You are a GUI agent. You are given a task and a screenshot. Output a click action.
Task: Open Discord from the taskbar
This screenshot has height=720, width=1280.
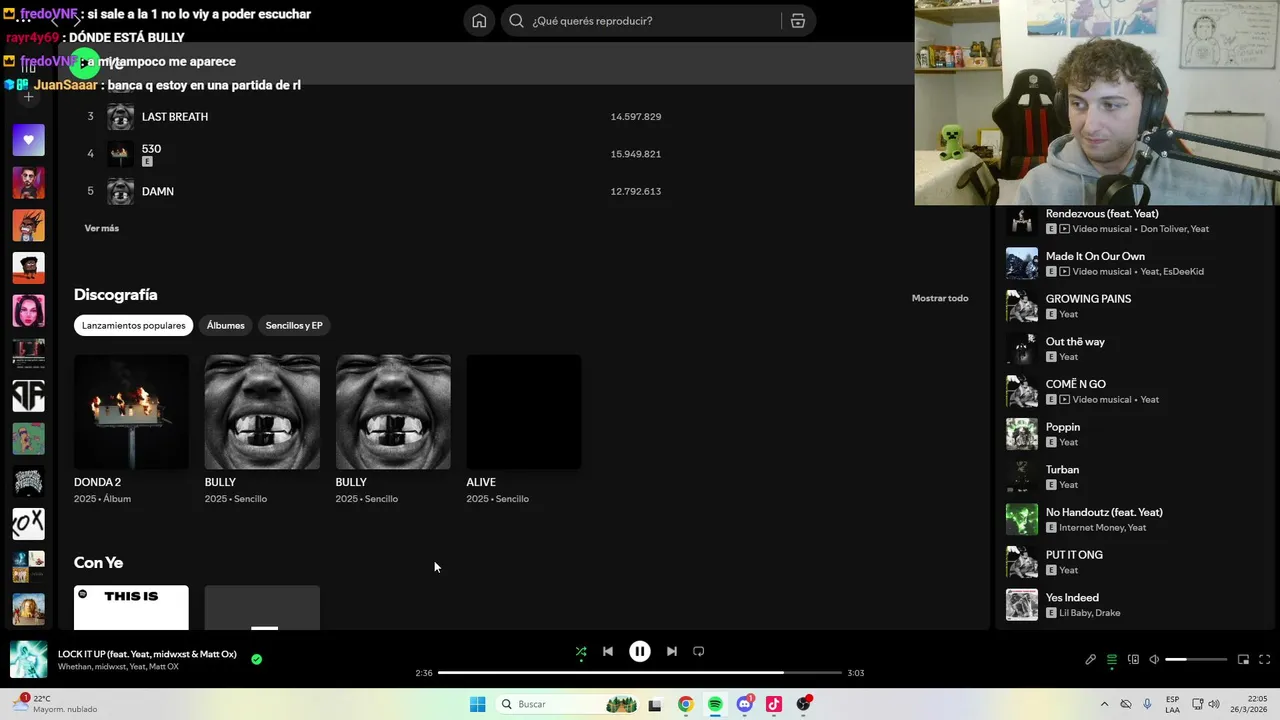[x=744, y=704]
